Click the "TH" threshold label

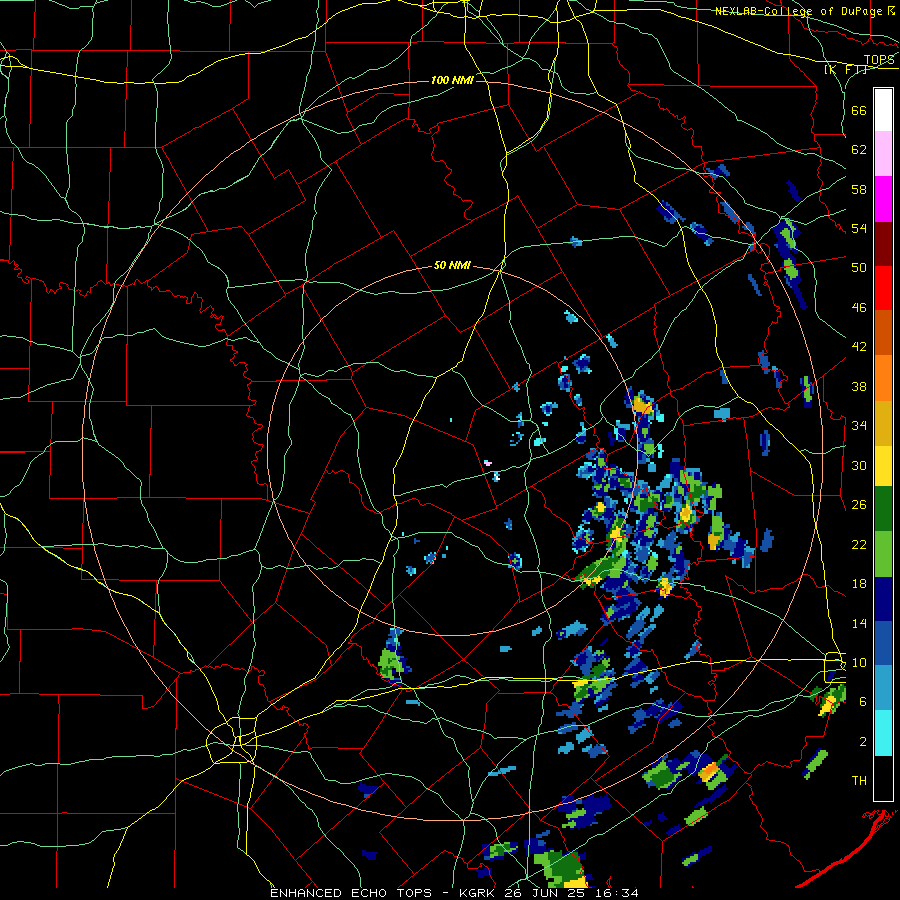tap(859, 781)
